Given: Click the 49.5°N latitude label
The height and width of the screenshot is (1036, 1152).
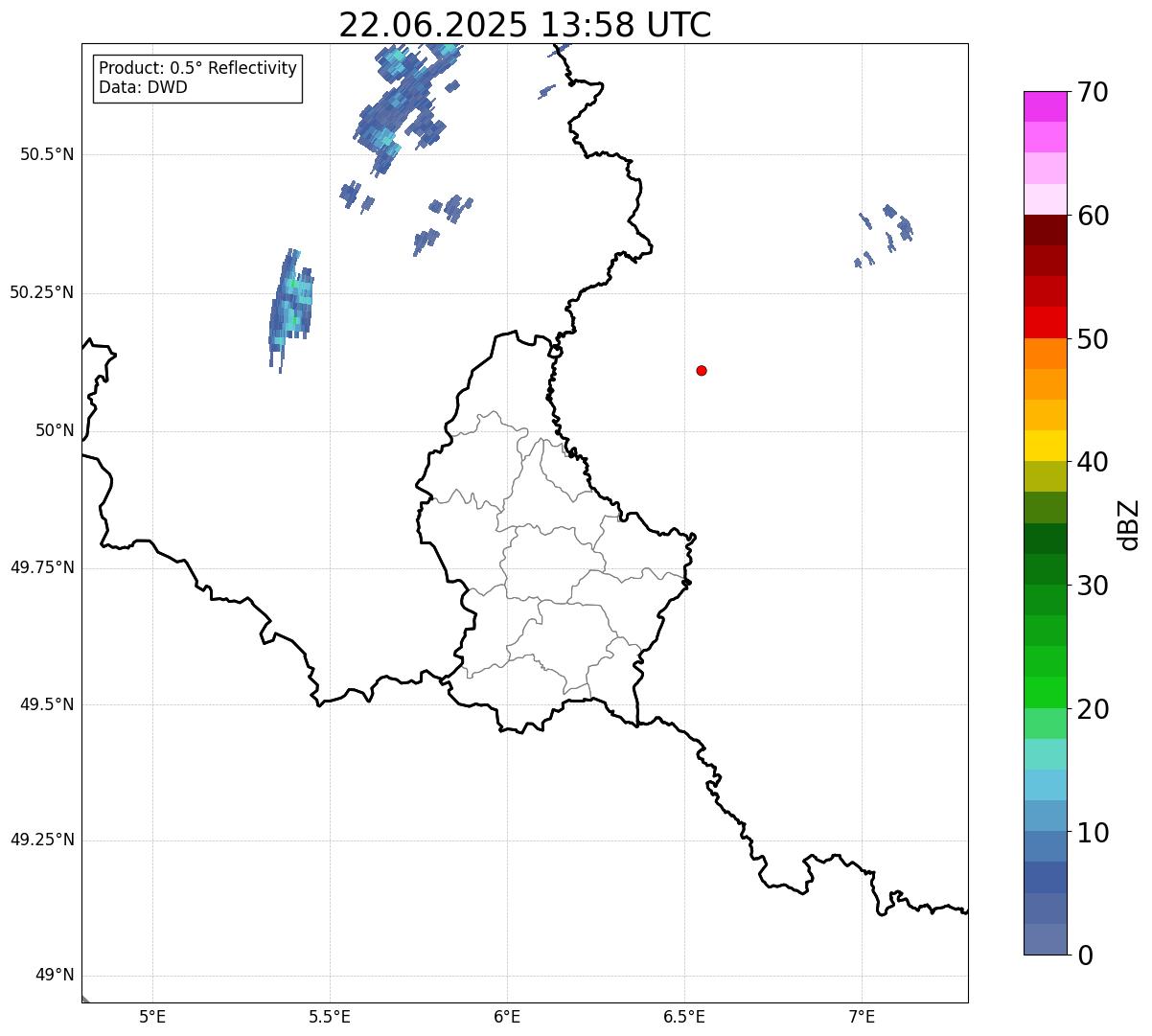Looking at the screenshot, I should [47, 704].
